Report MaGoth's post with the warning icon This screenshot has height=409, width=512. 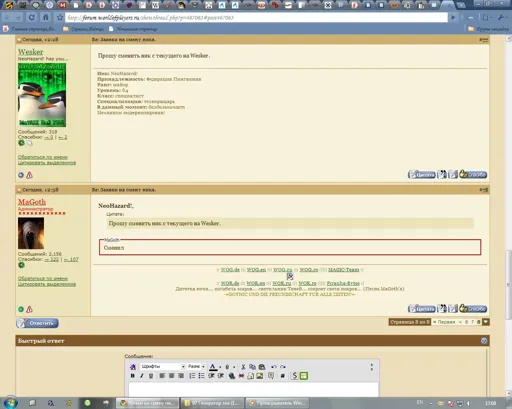coord(29,309)
